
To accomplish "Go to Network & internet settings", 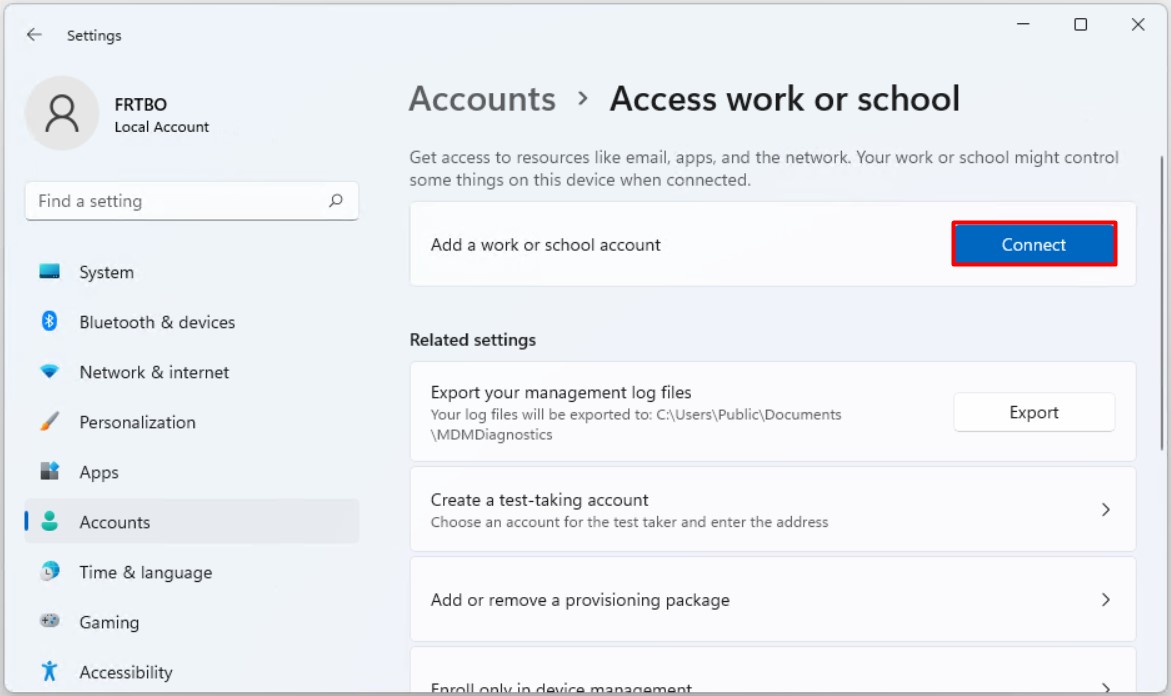I will 192,372.
